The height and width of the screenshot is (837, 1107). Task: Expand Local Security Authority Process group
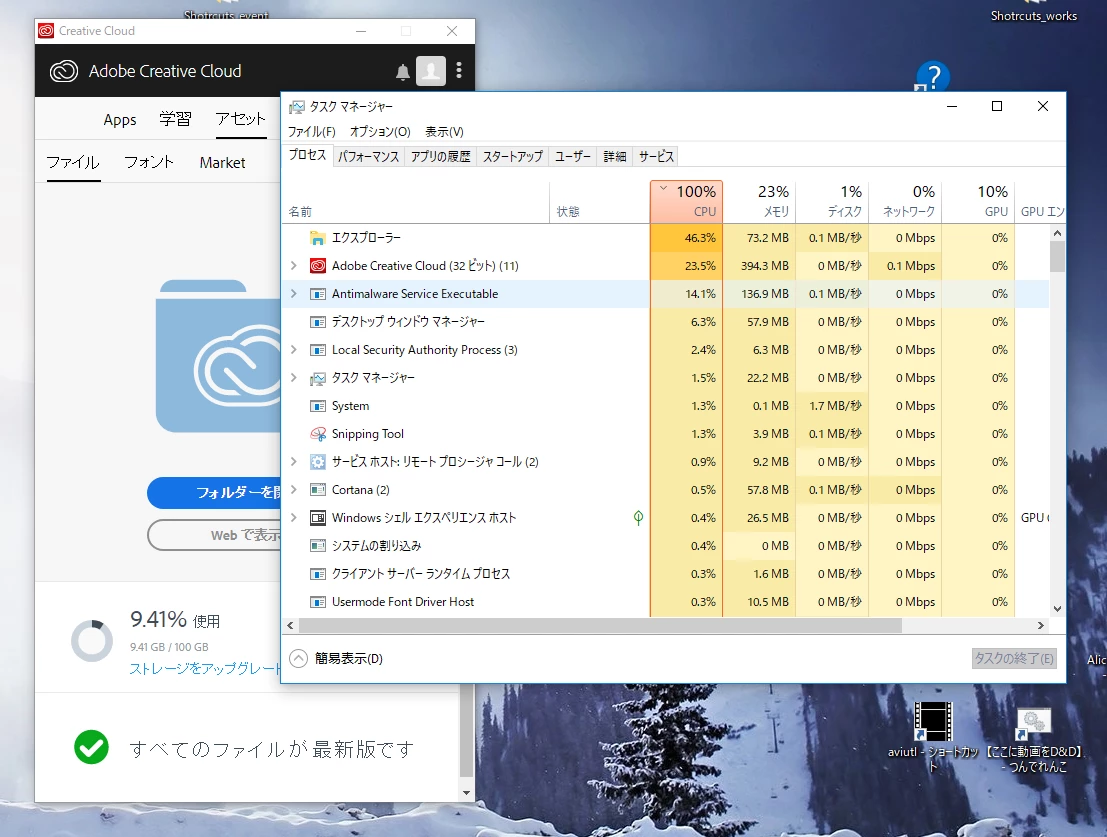point(294,350)
